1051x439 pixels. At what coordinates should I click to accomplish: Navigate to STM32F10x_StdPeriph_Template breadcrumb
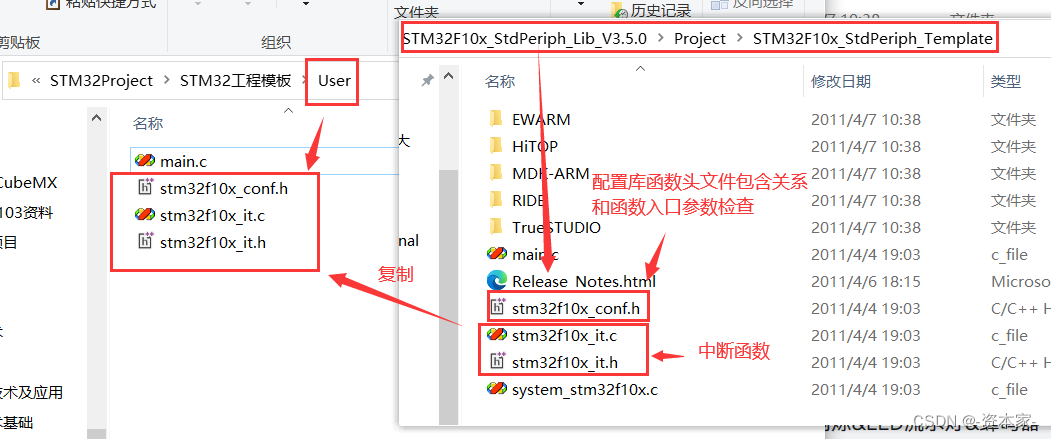[873, 39]
